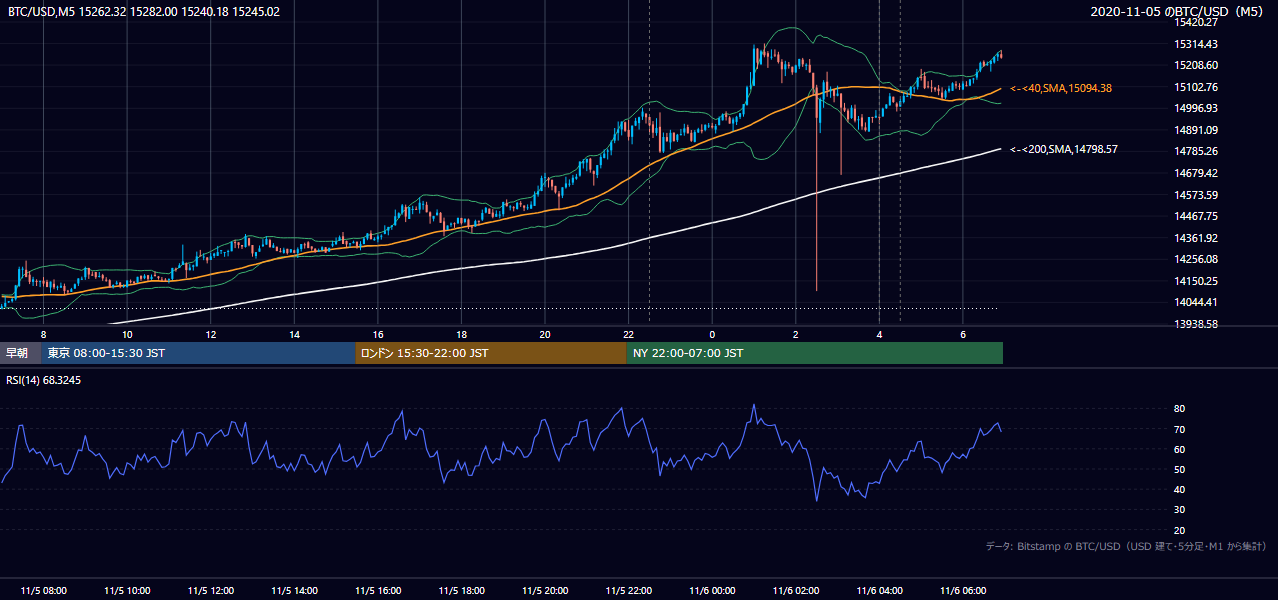Viewport: 1278px width, 600px height.
Task: Click the bottom date label 11/6 06:00
Action: pyautogui.click(x=962, y=591)
